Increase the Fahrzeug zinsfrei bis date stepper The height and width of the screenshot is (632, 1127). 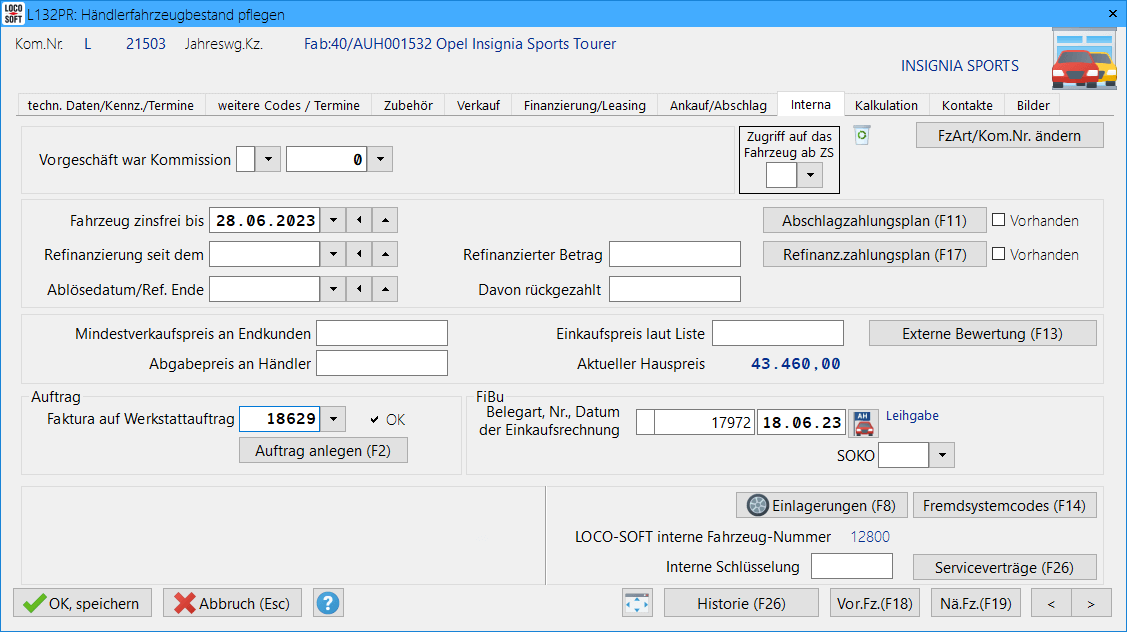[x=387, y=221]
